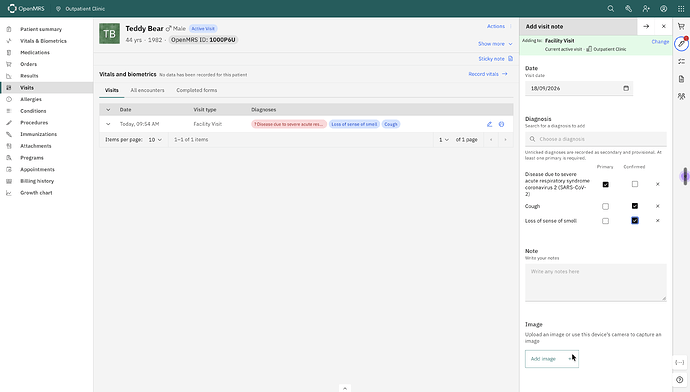Click the TB patient avatar
Screen dimensions: 690x392
point(109,34)
